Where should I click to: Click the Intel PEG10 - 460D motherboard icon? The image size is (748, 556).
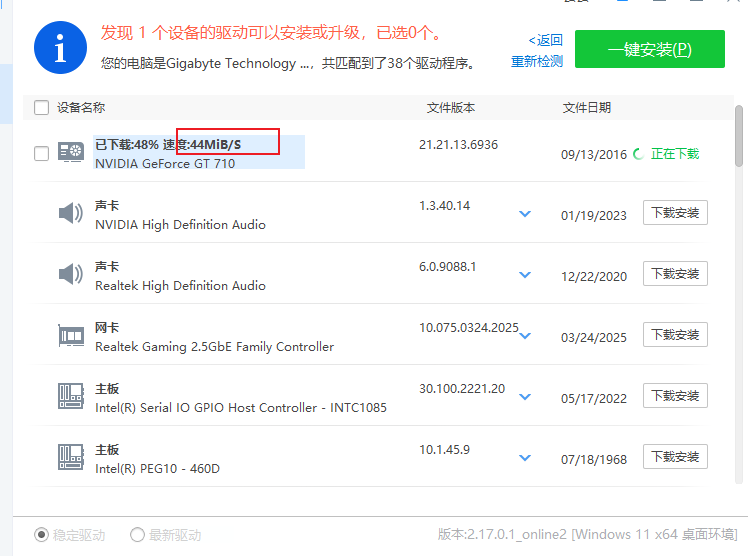click(x=70, y=457)
